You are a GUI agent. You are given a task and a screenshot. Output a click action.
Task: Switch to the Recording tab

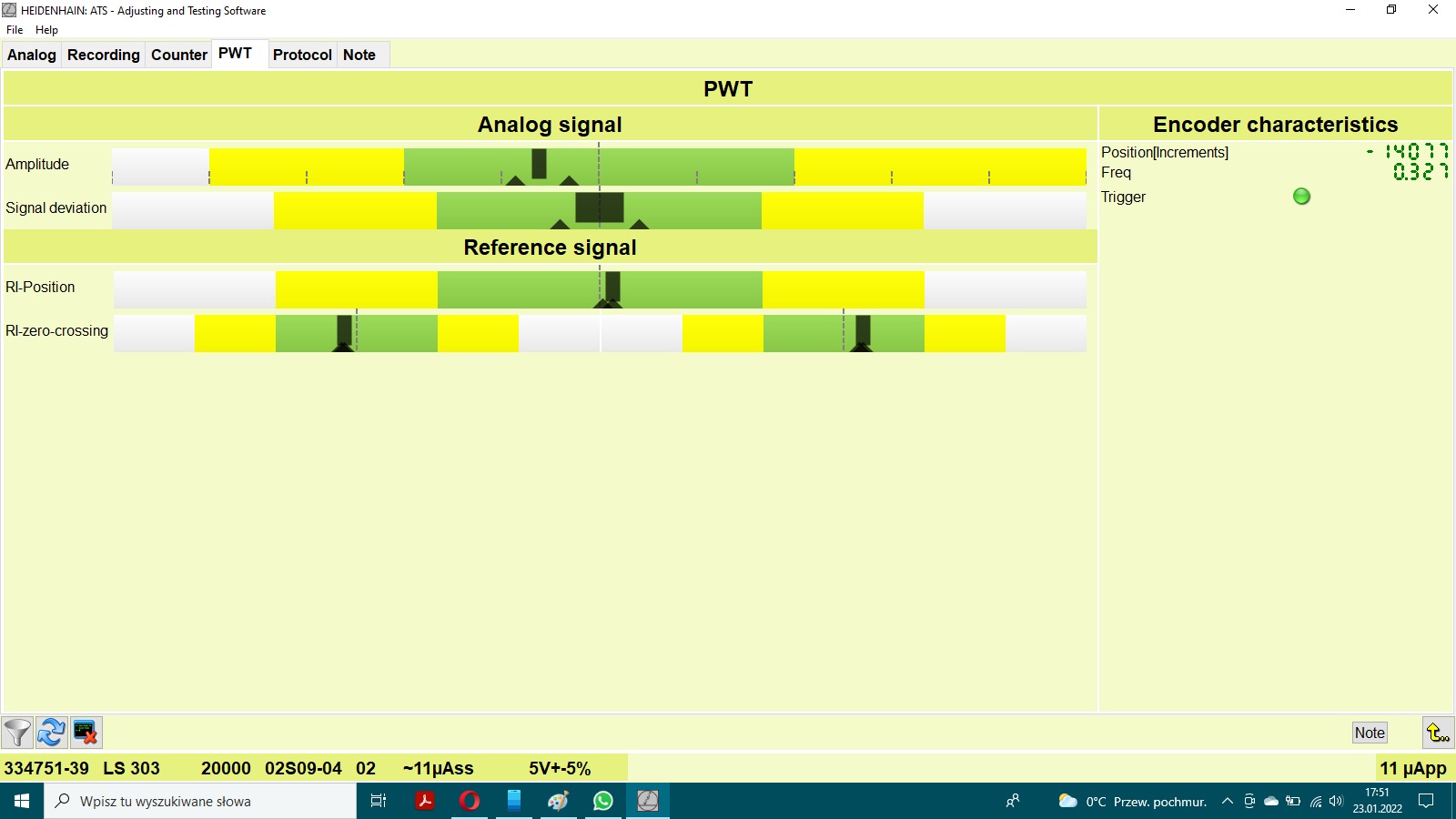point(104,55)
